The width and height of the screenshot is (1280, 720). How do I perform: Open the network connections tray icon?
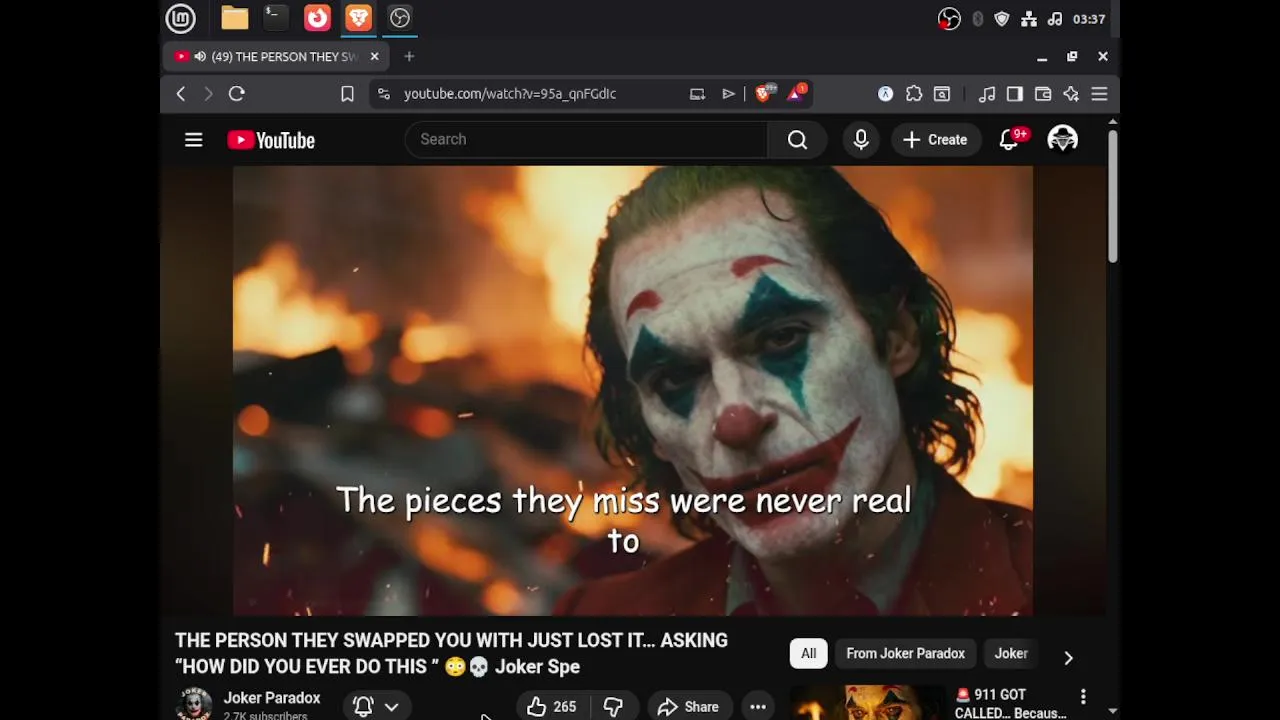[x=1029, y=19]
